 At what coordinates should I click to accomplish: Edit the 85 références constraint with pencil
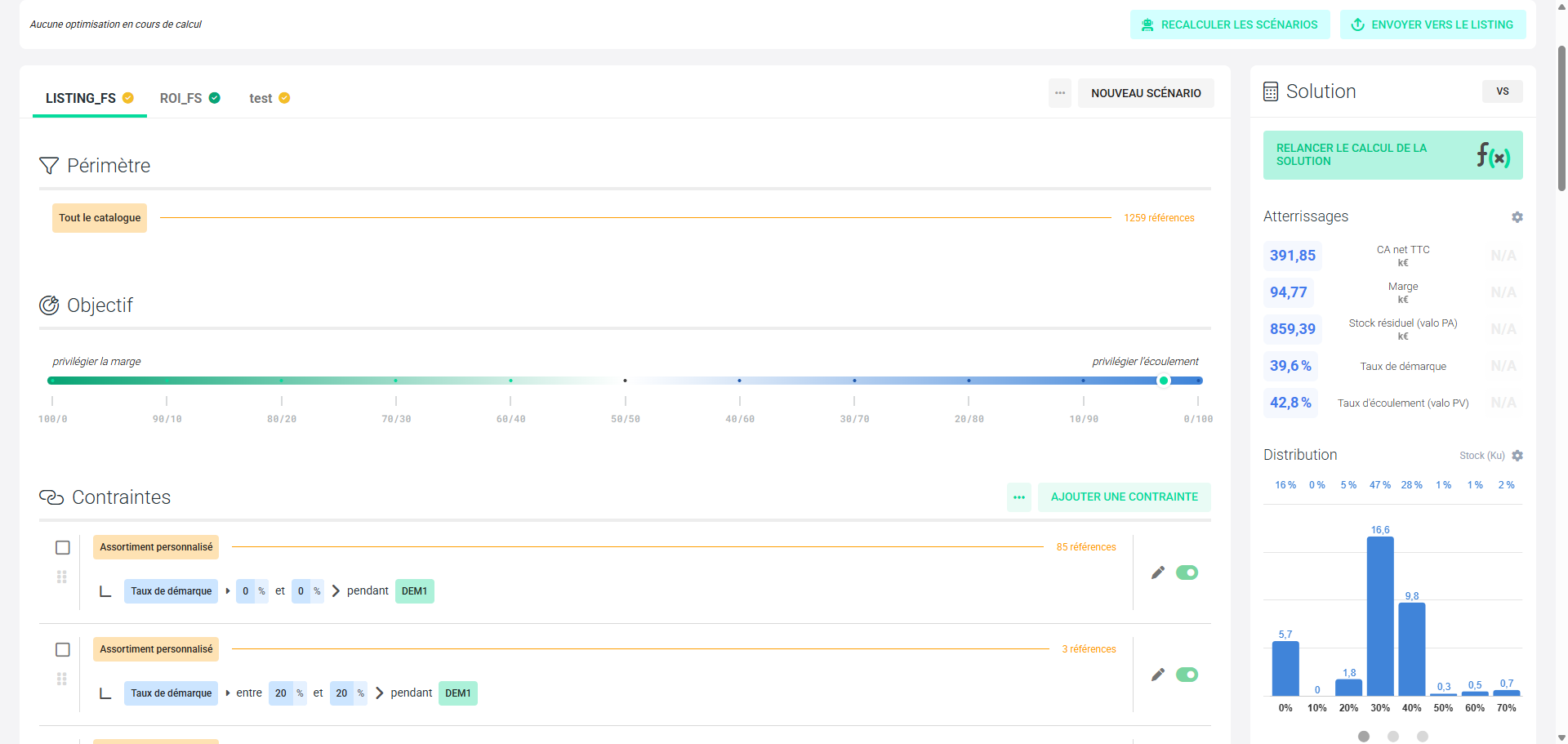coord(1157,572)
